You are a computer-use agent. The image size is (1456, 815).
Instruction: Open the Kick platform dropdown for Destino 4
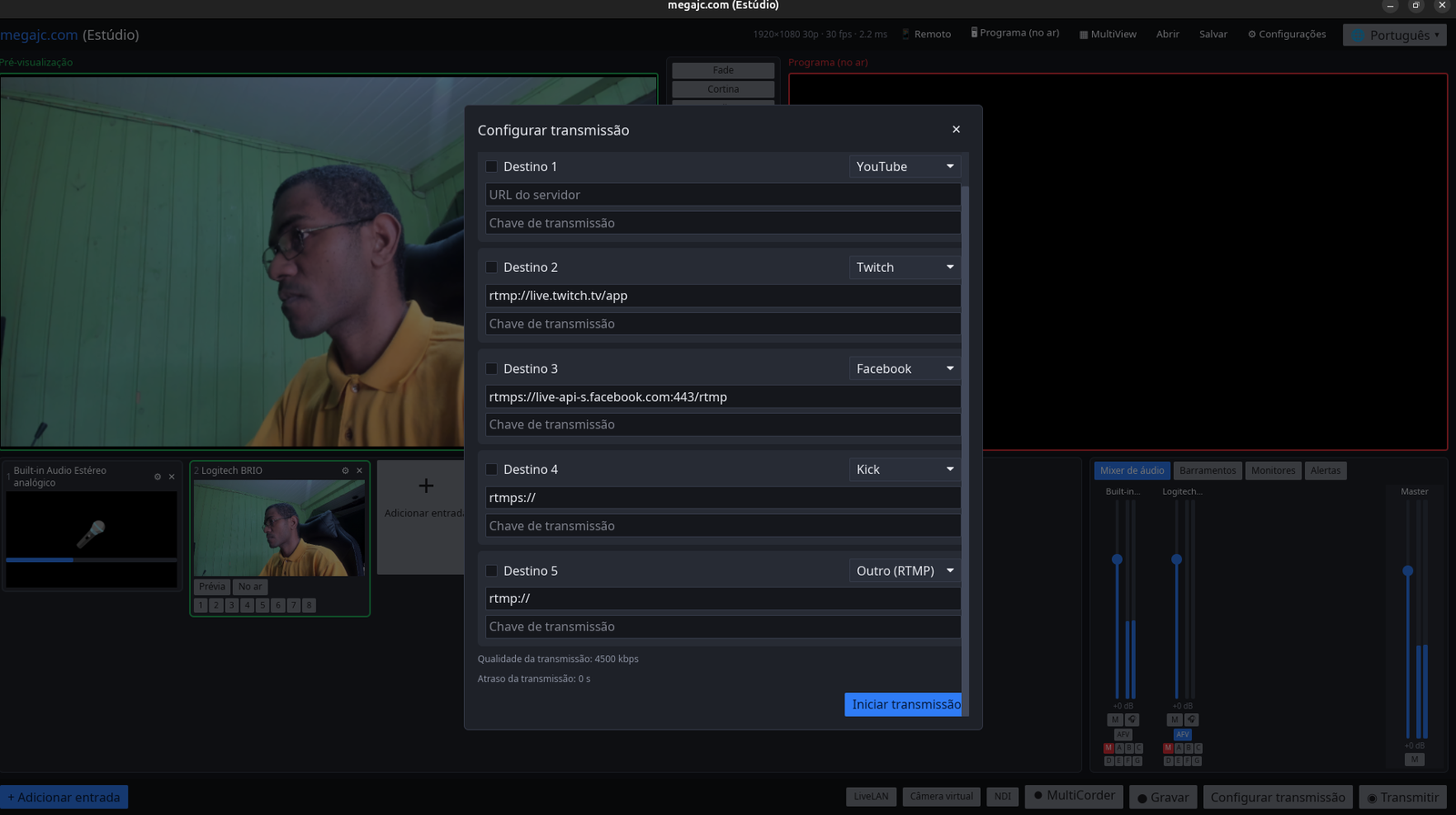coord(905,469)
